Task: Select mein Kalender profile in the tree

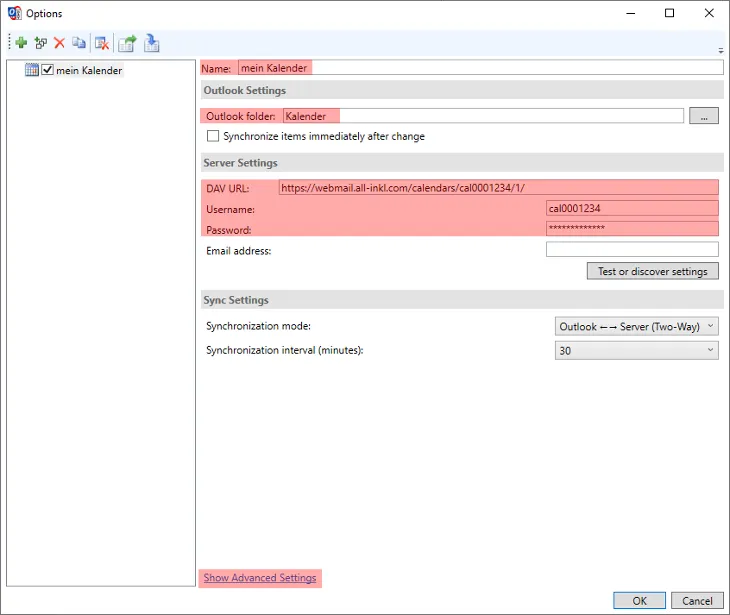Action: point(89,70)
